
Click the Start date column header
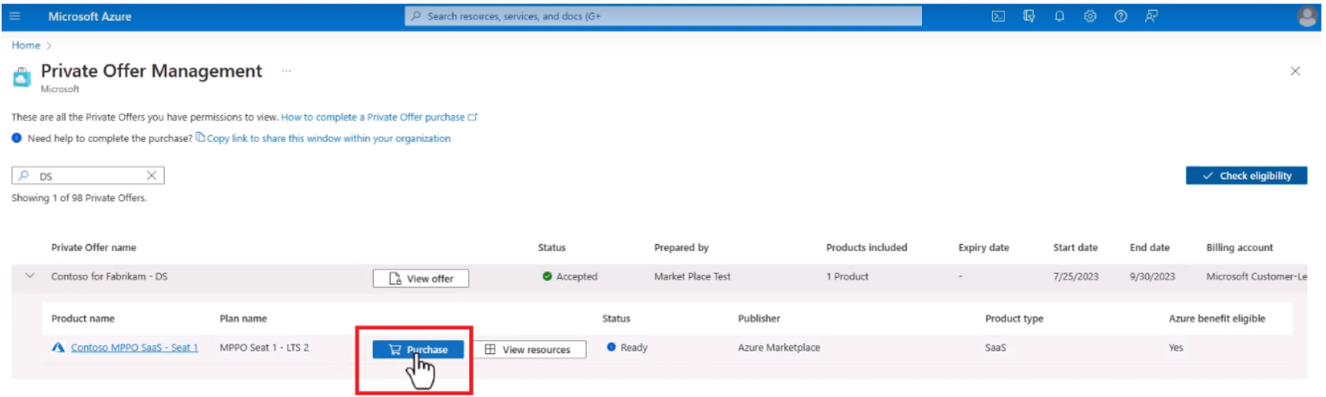[1075, 247]
